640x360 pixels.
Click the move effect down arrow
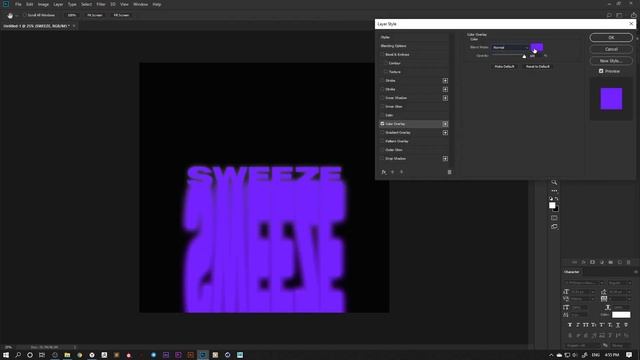(402, 172)
